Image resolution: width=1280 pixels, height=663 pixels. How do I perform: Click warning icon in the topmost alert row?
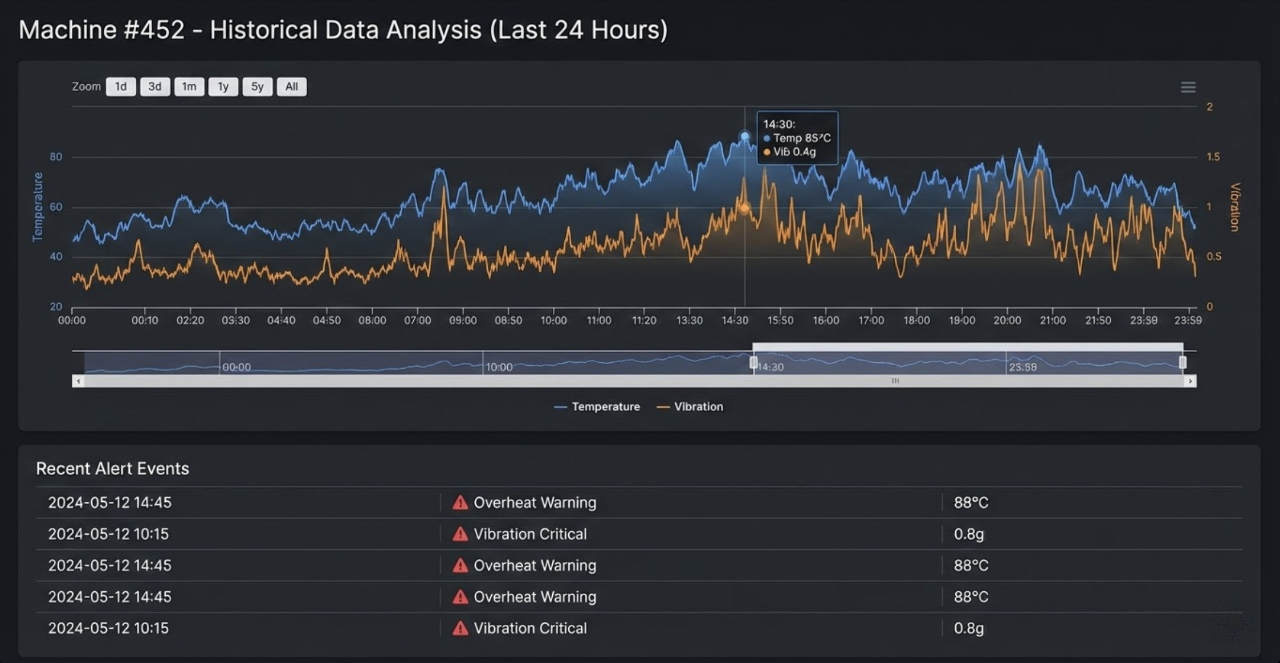[460, 503]
